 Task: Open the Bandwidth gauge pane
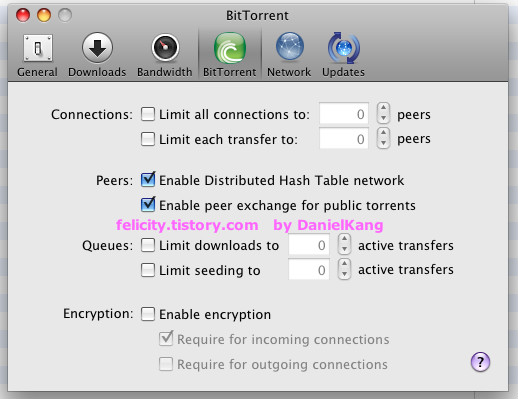point(165,55)
